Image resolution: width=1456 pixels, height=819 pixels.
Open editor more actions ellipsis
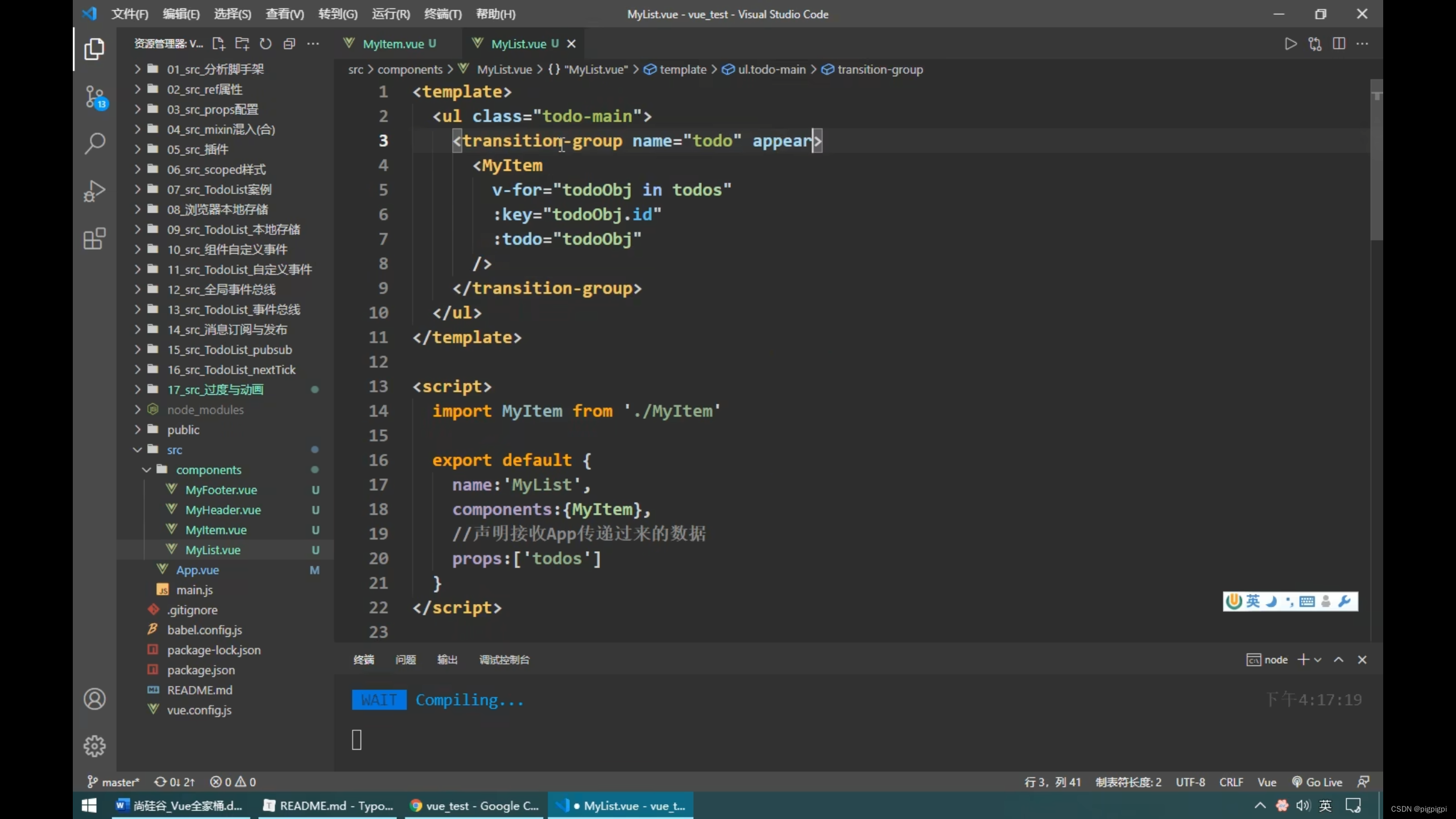coord(1363,44)
